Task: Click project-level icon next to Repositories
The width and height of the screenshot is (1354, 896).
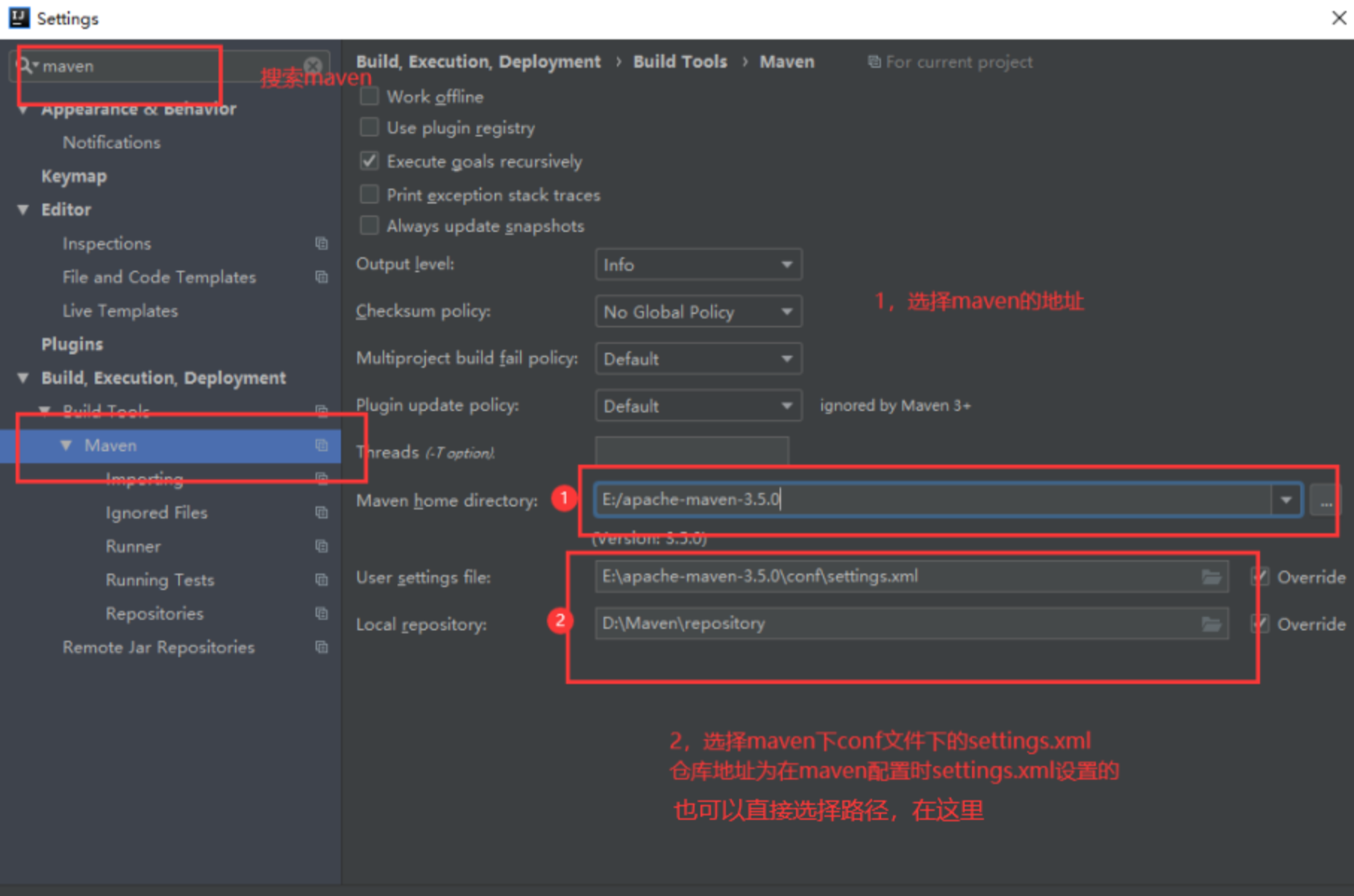Action: [x=322, y=613]
